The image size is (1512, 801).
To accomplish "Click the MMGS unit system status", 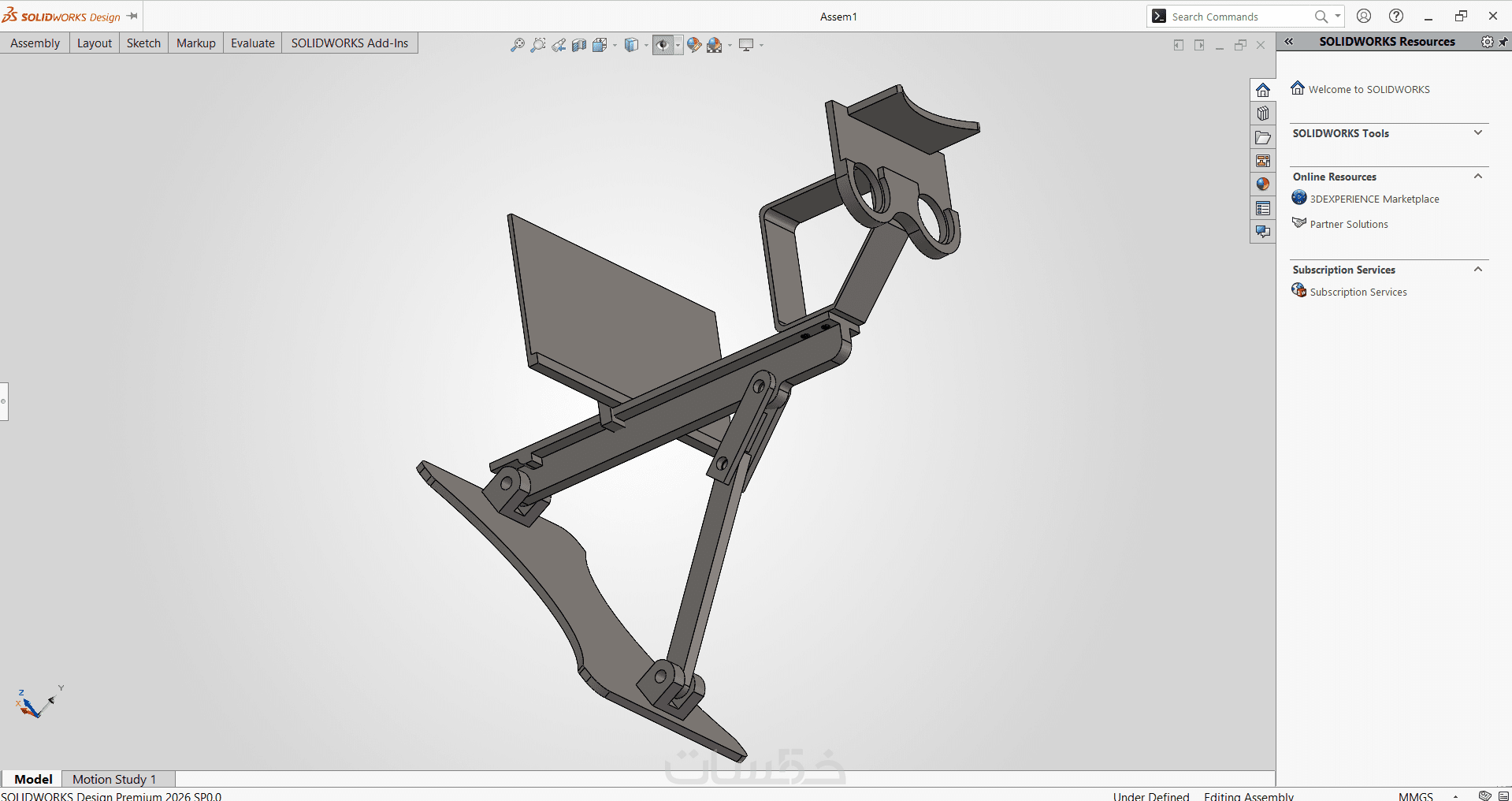I will 1416,796.
